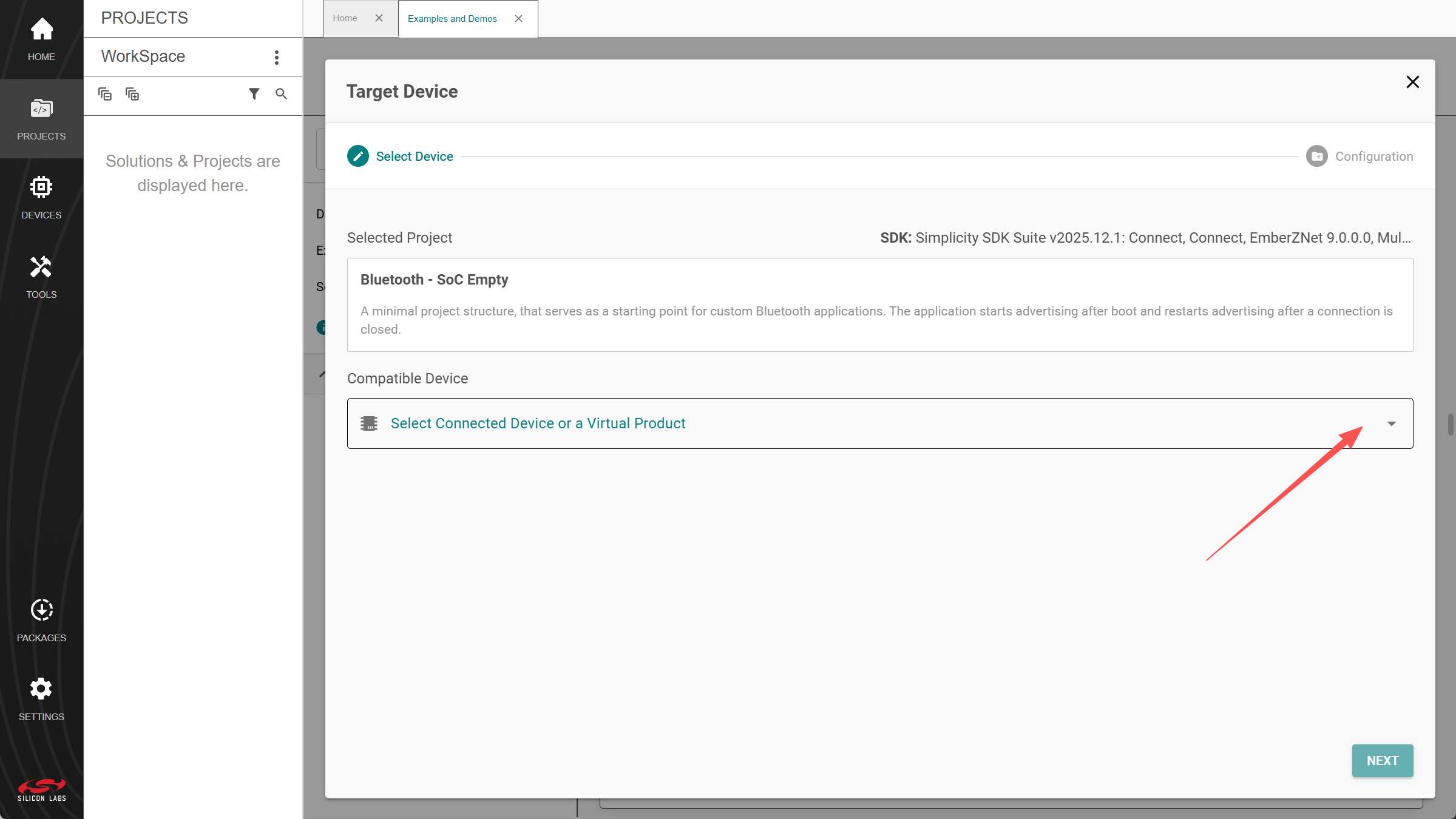Open the WorkSpace three-dot menu

click(x=277, y=57)
